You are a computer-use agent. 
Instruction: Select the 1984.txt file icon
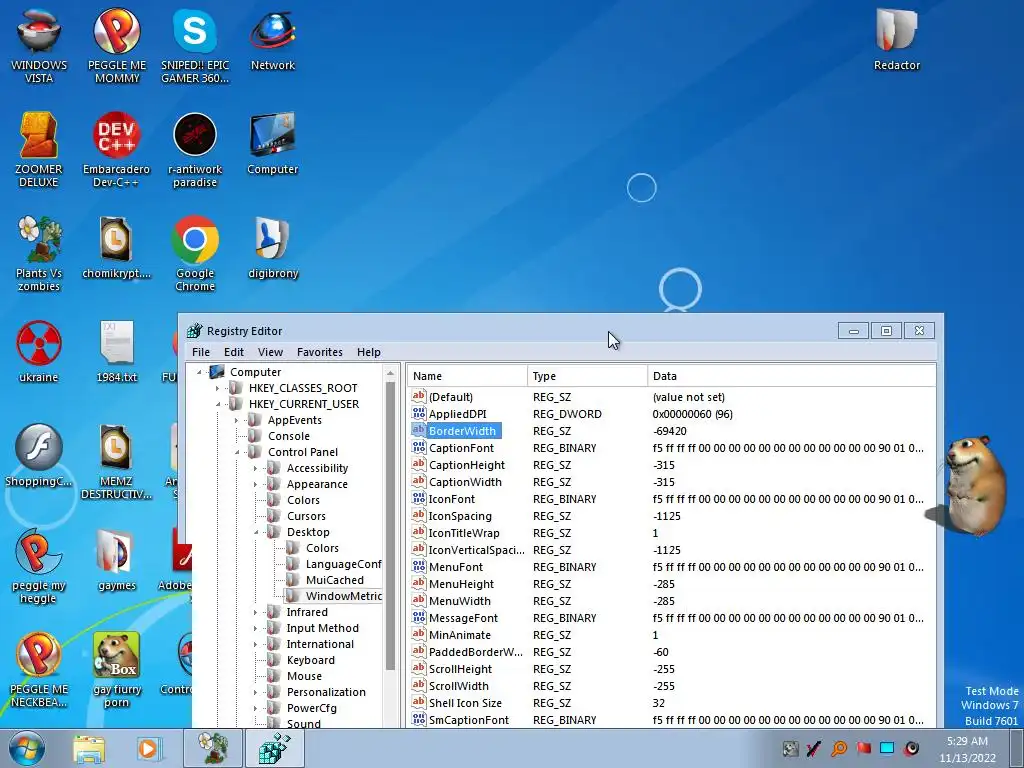click(116, 351)
